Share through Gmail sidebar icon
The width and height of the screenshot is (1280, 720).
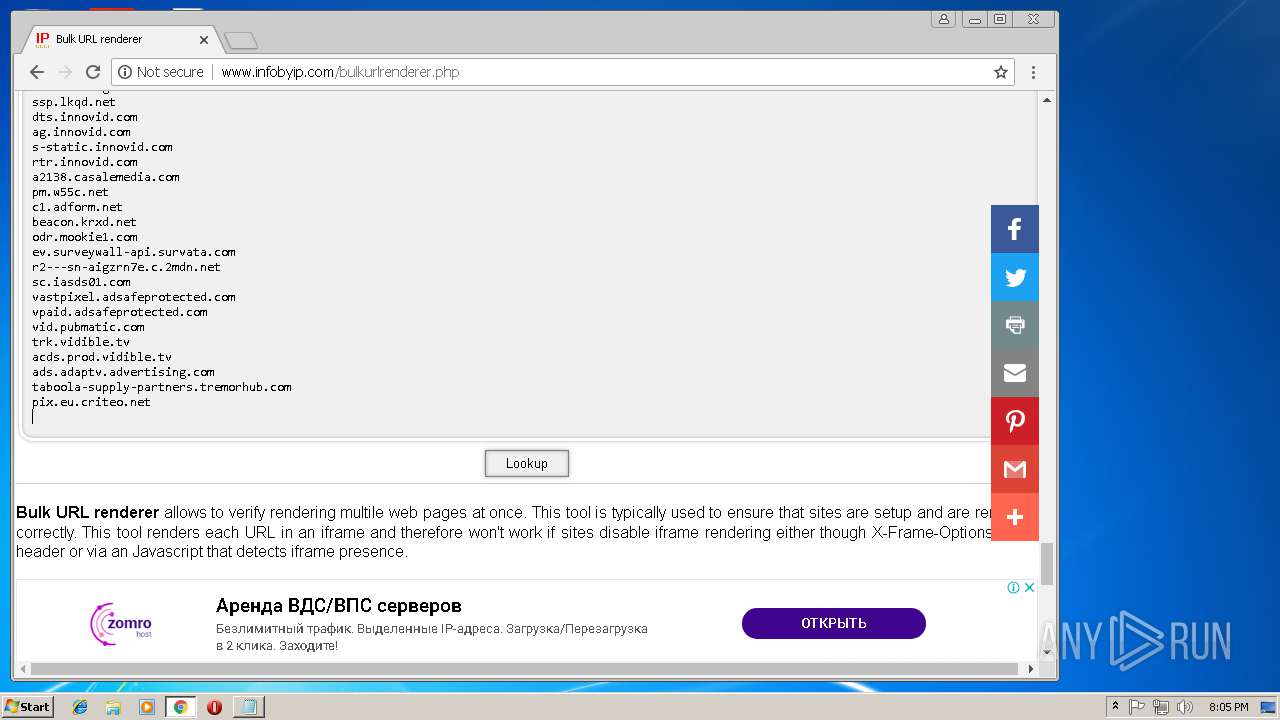pyautogui.click(x=1015, y=469)
